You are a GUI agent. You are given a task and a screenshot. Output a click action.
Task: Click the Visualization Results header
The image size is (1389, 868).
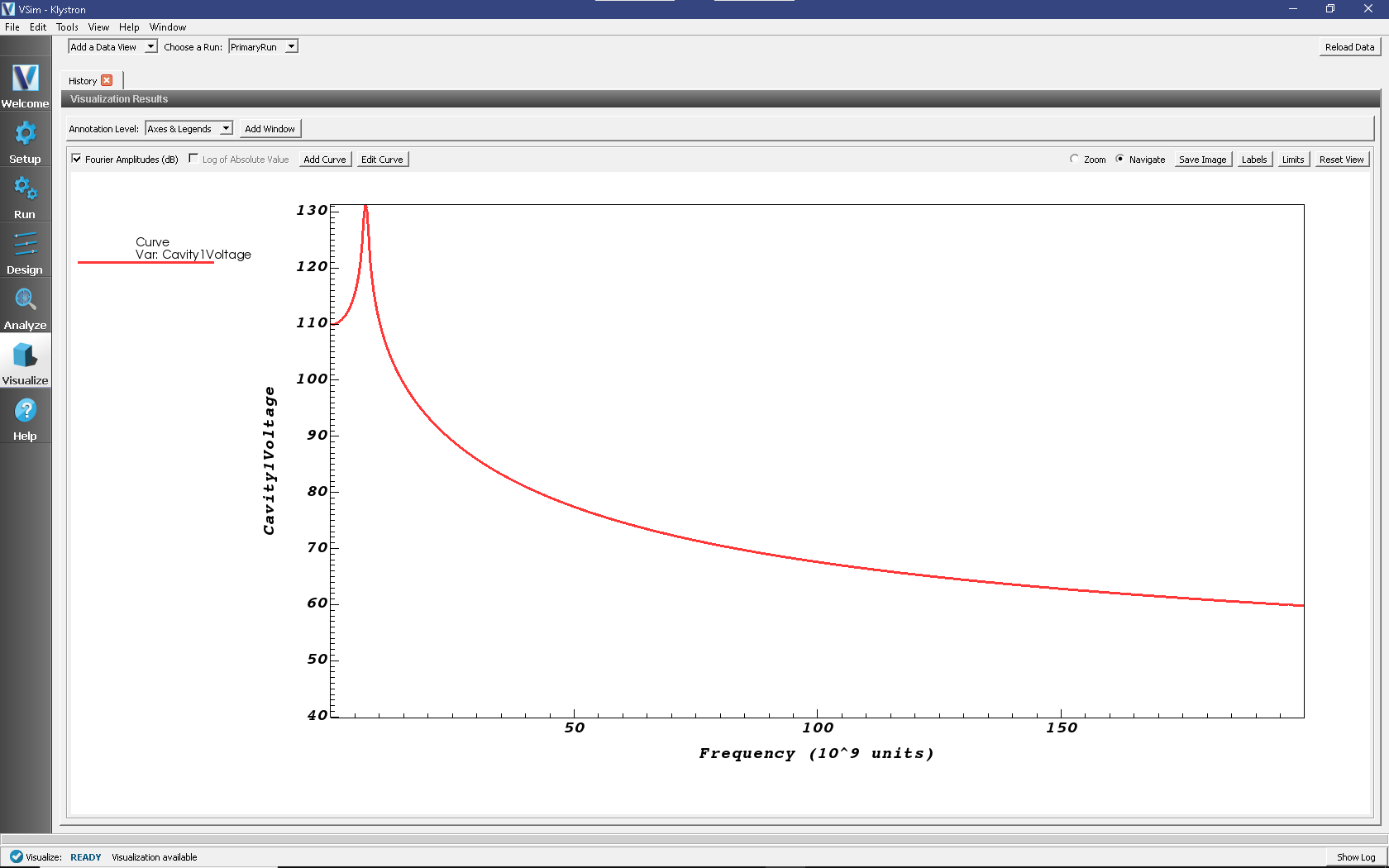point(119,99)
